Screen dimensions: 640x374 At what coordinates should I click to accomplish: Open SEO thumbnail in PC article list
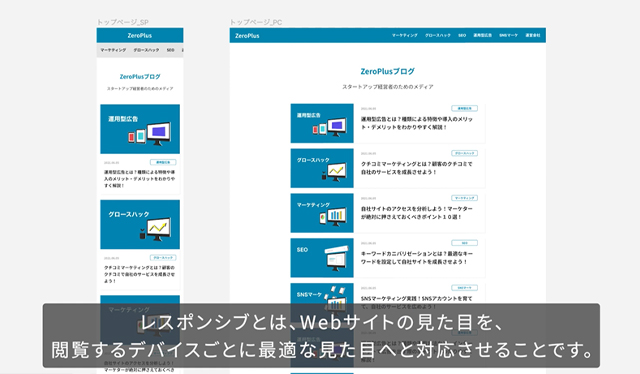coord(322,258)
